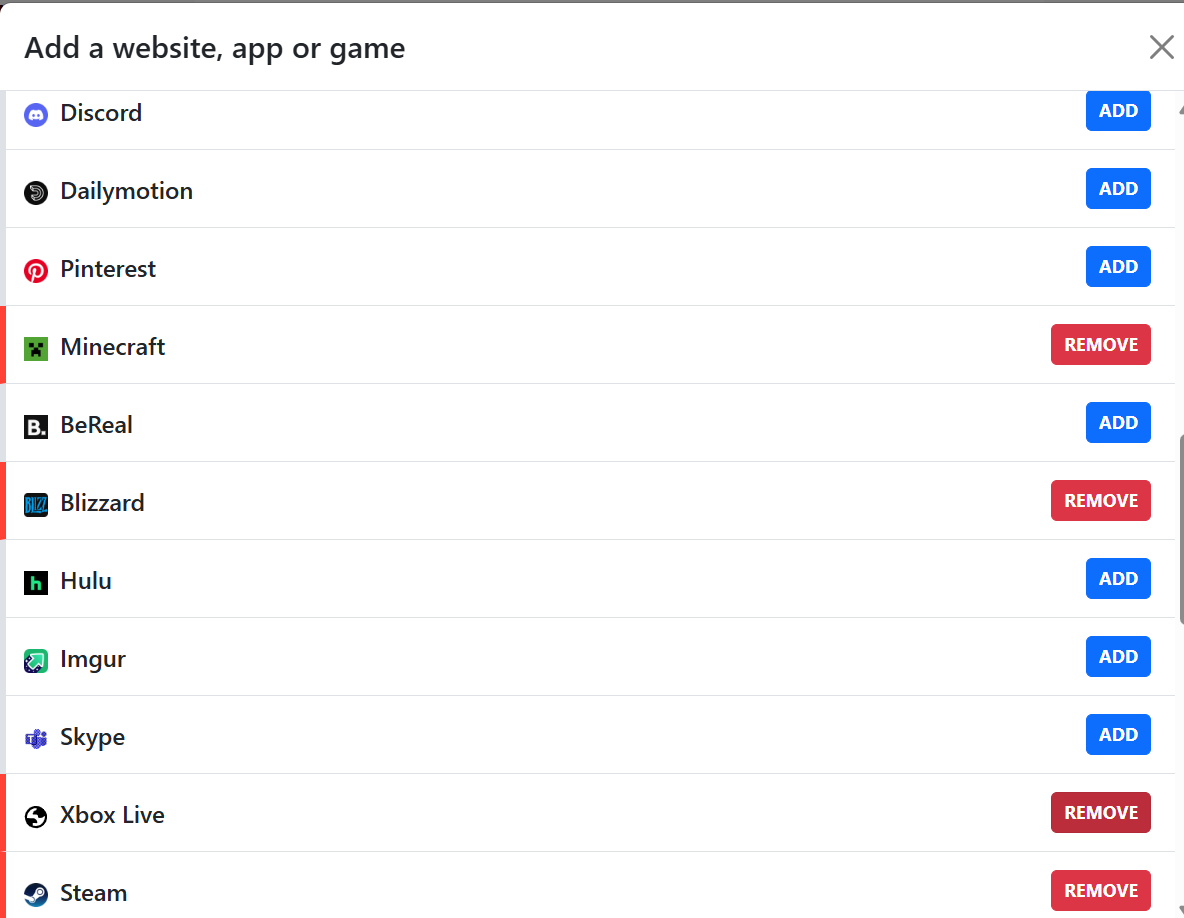Screen dimensions: 1184x918
Task: Click the Discord app icon
Action: (35, 115)
